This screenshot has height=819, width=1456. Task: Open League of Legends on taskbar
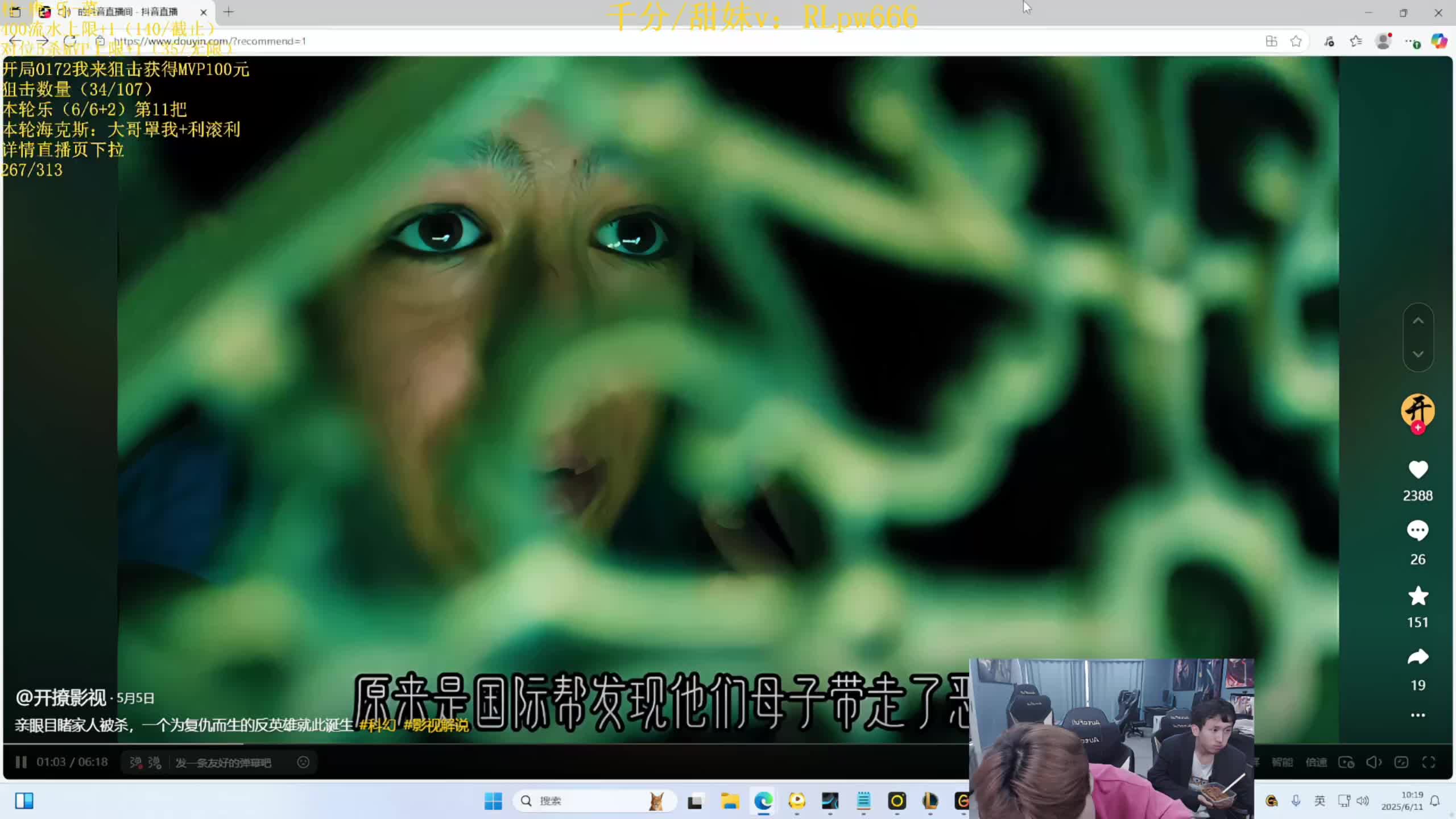930,801
